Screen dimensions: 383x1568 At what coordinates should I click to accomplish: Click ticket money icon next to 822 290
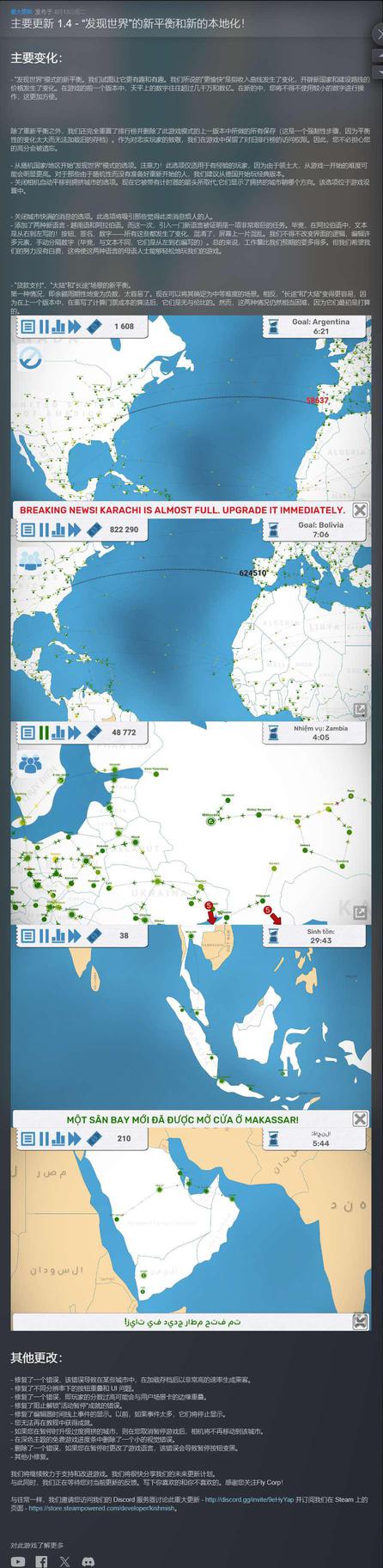pyautogui.click(x=94, y=530)
